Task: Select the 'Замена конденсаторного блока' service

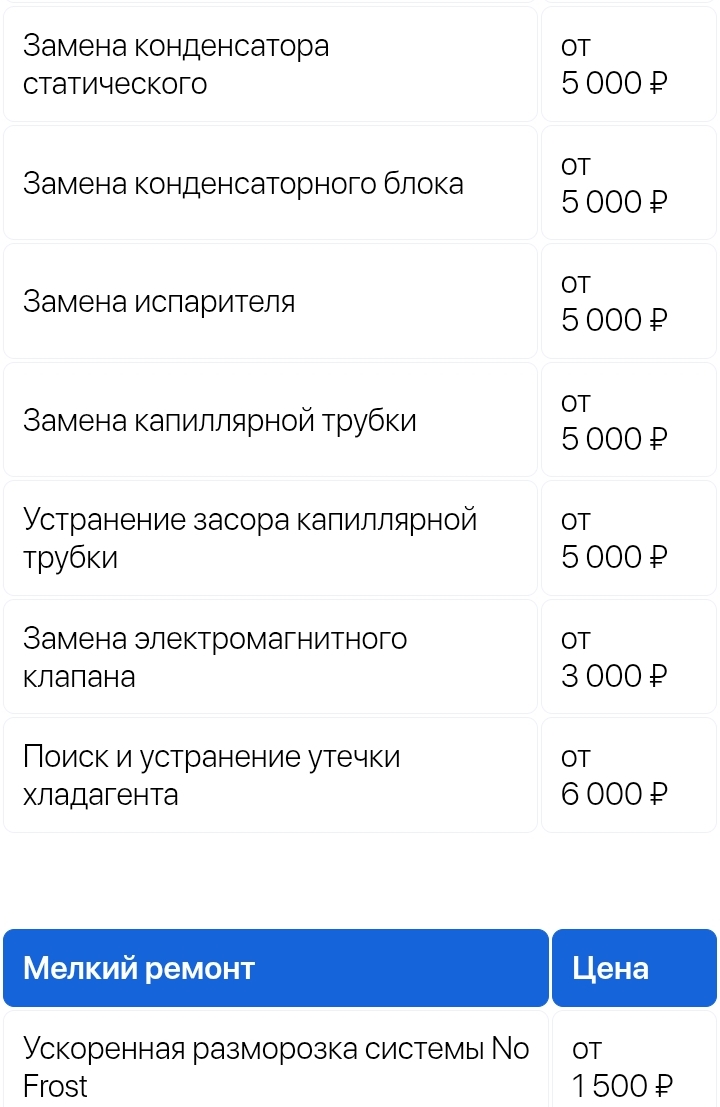Action: click(270, 184)
